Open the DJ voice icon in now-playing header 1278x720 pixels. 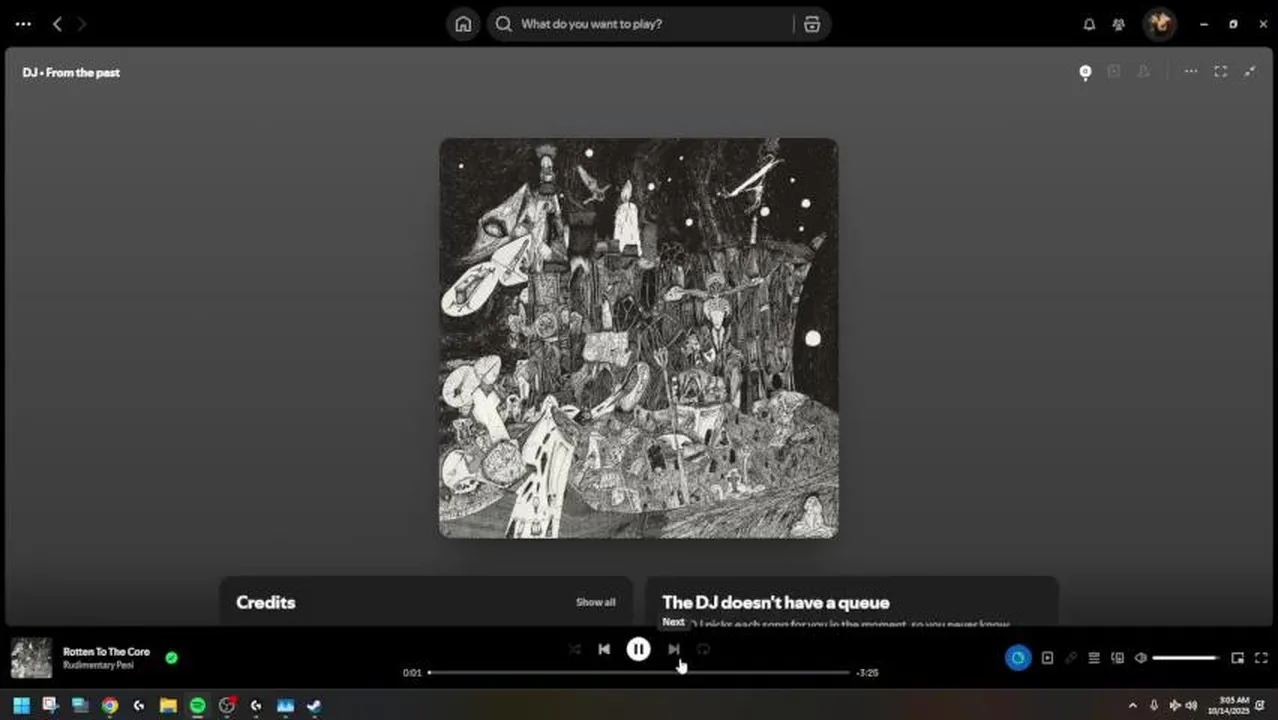pos(1085,72)
